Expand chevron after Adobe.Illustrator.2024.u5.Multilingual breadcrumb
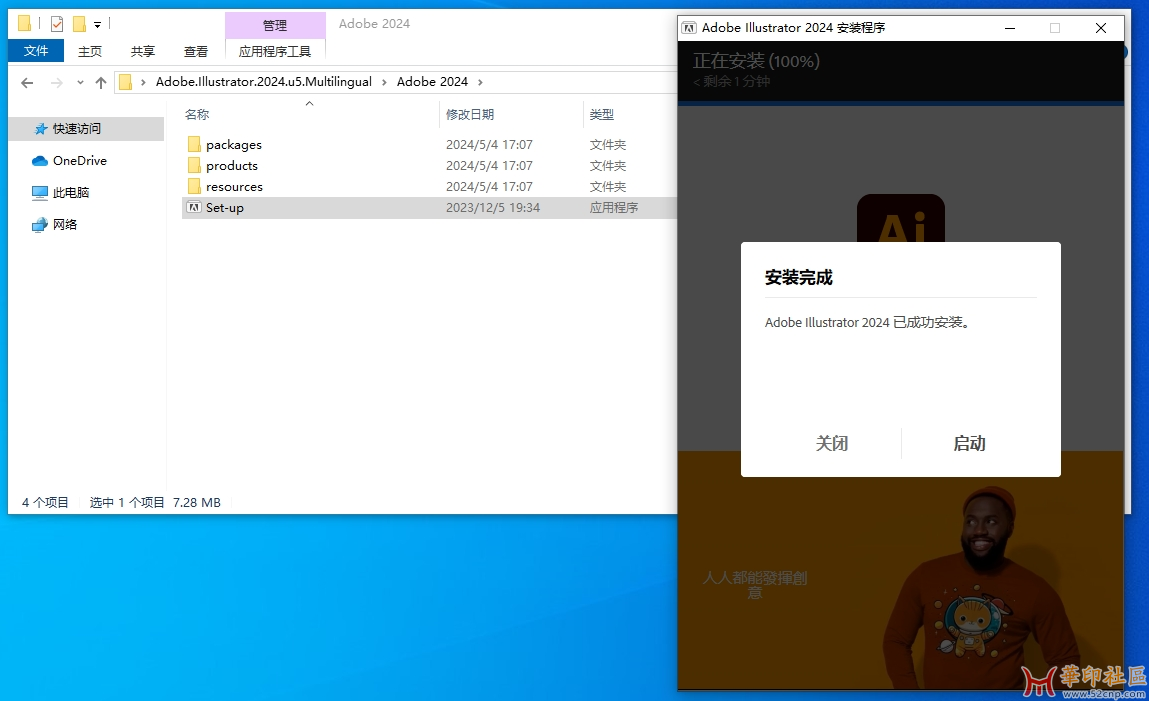Image resolution: width=1149 pixels, height=701 pixels. coord(384,82)
